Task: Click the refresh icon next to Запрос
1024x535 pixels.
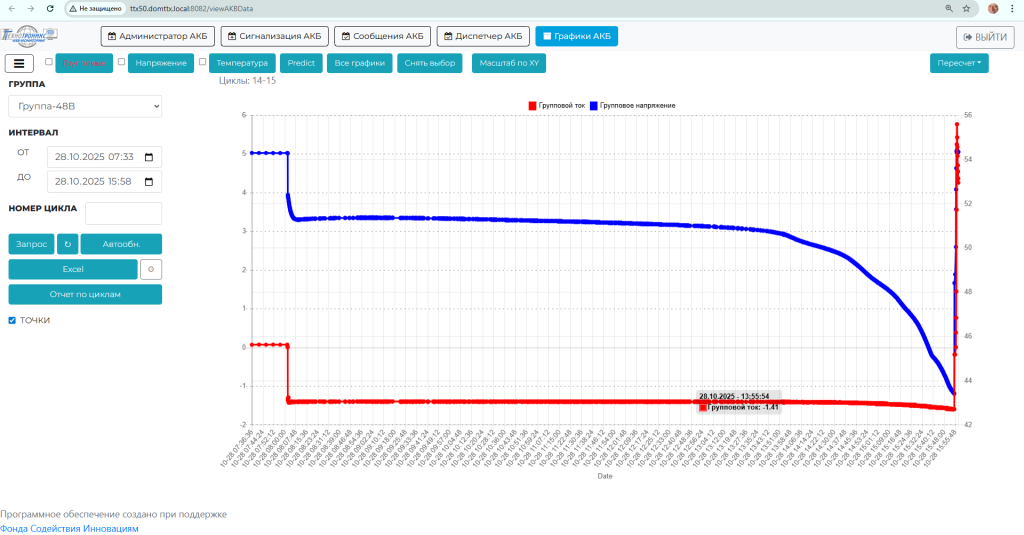Action: 68,244
